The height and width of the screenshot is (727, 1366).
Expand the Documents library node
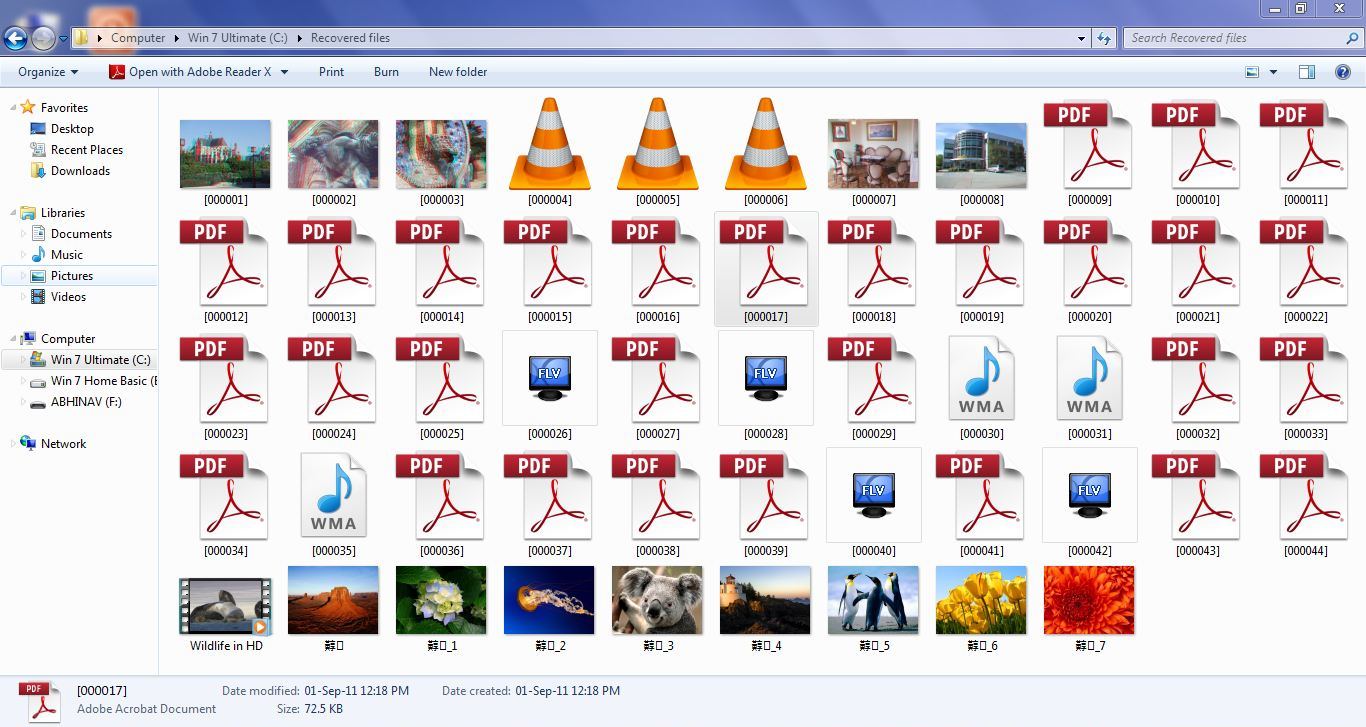(23, 233)
